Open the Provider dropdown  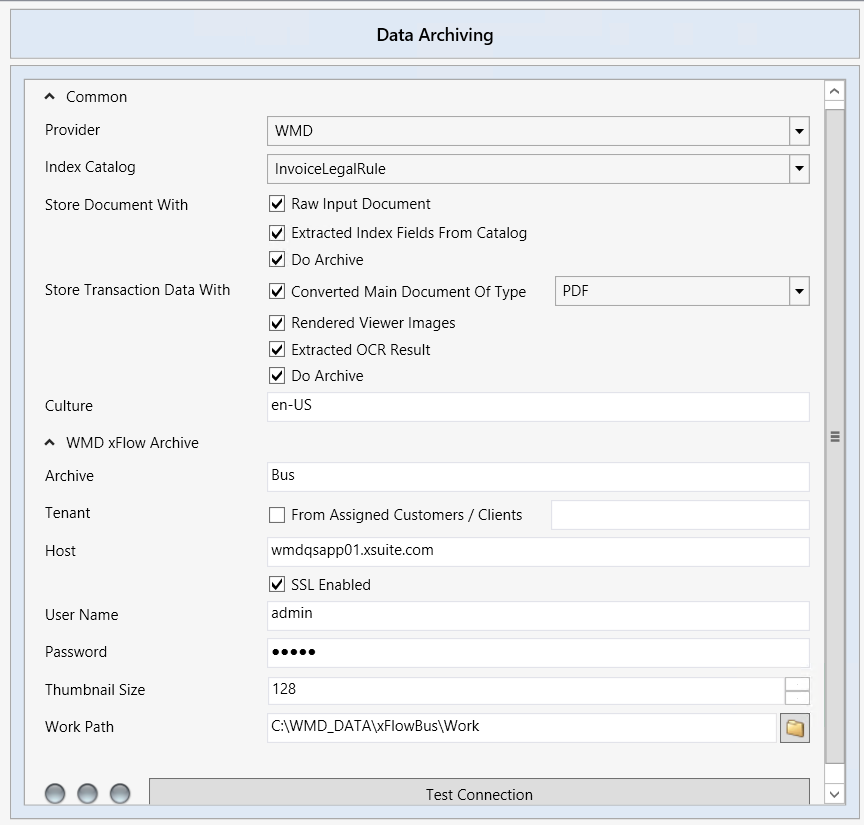point(798,131)
